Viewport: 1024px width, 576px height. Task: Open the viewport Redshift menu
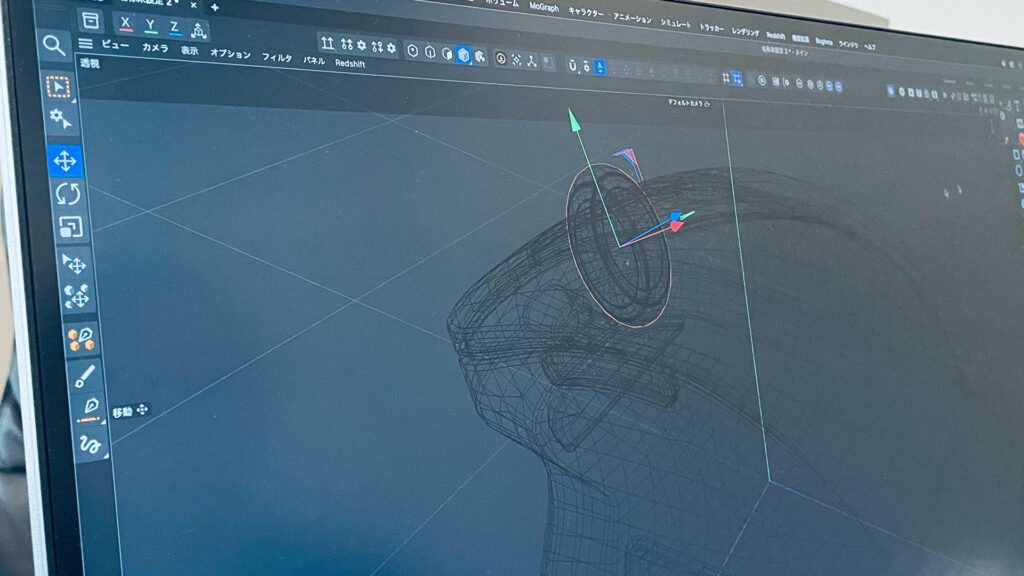[x=350, y=63]
